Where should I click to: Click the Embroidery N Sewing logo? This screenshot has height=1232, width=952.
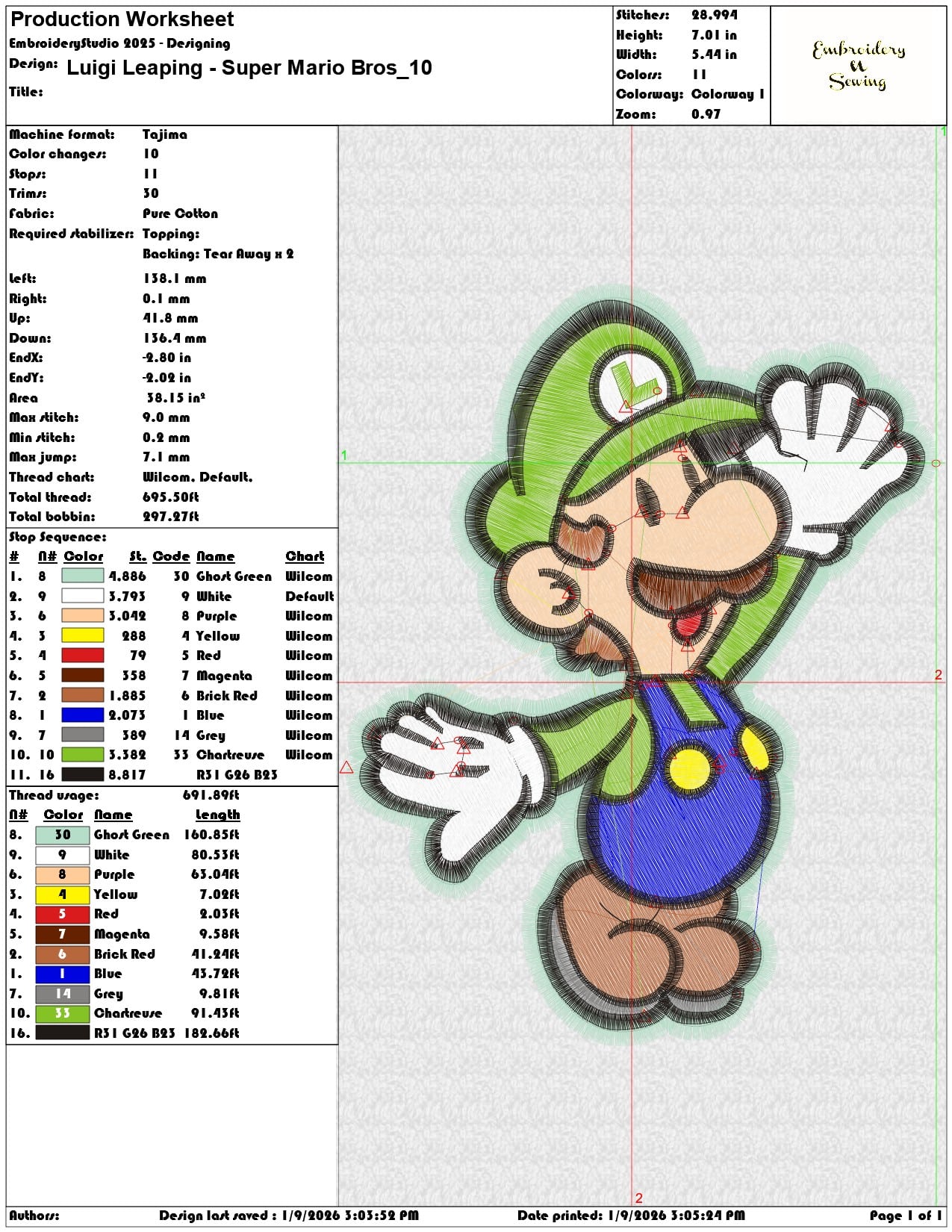859,65
